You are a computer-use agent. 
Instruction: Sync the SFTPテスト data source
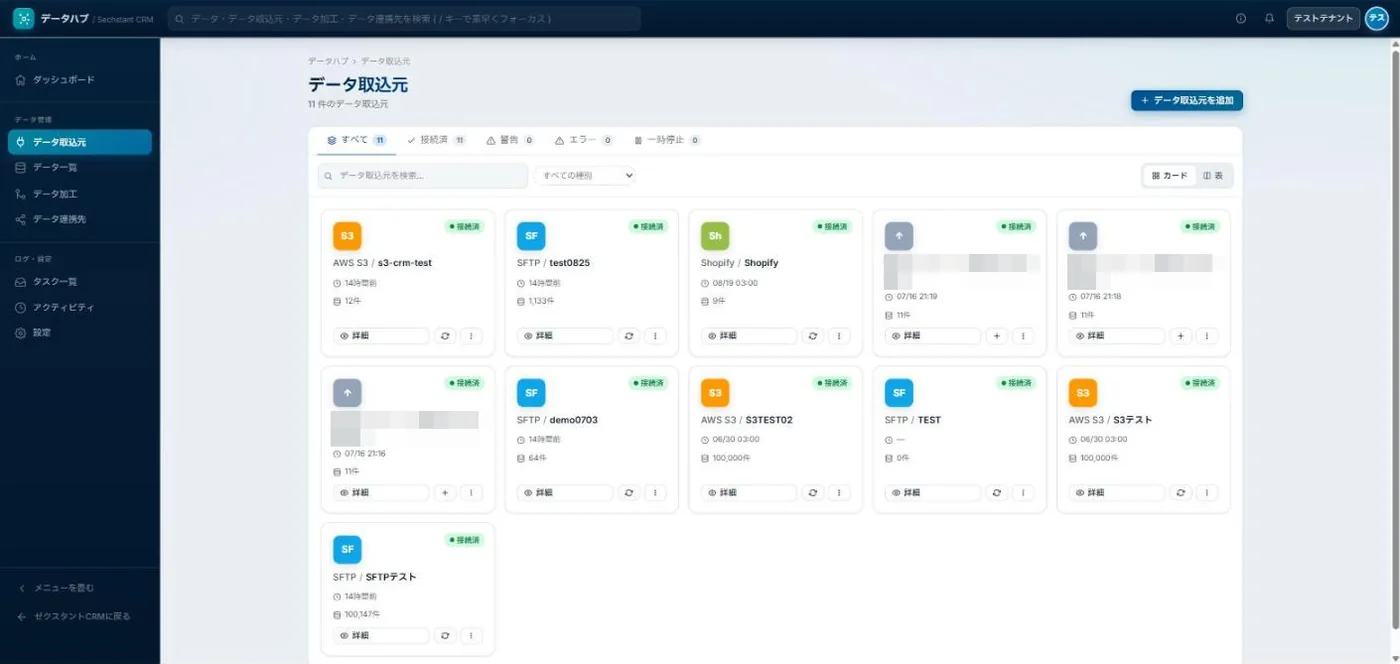point(445,636)
